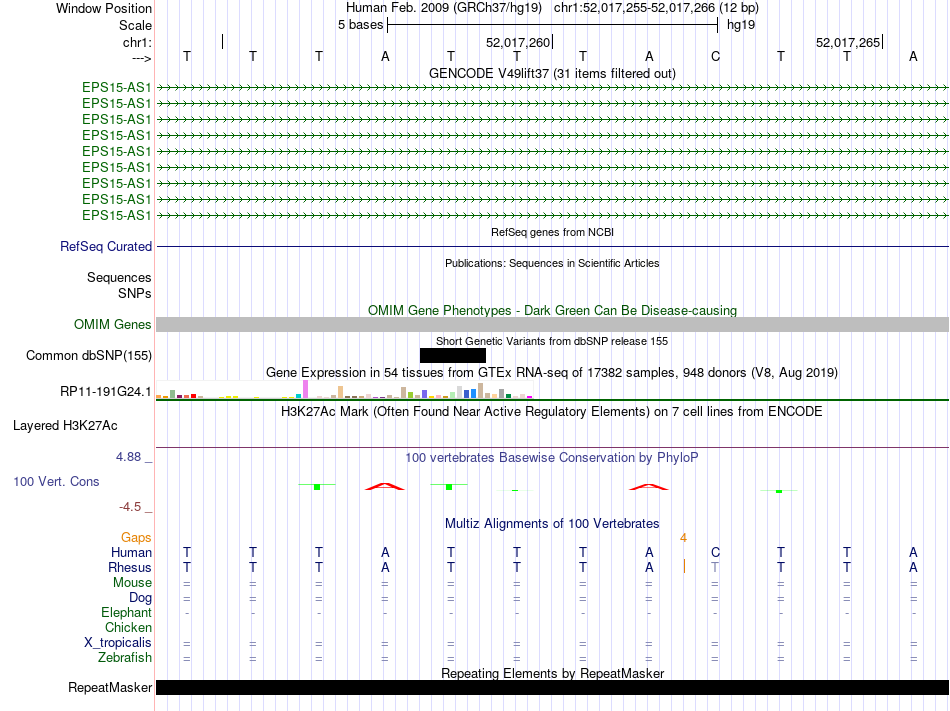Select the Zebrafish alignment row label

coord(125,657)
